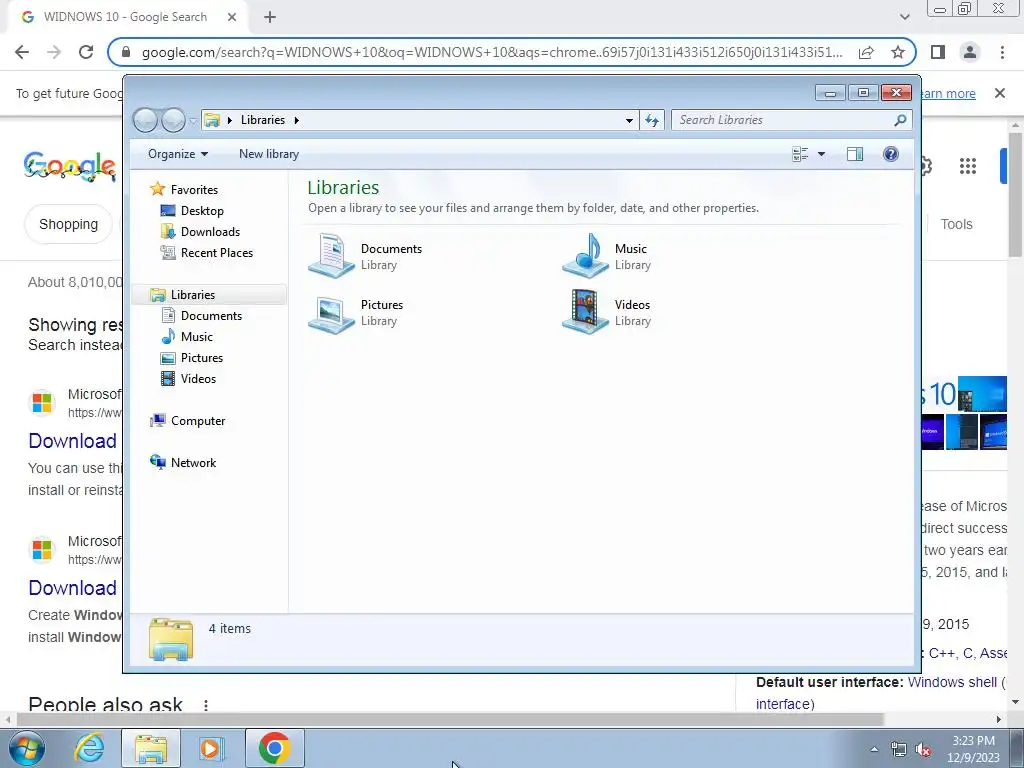Open the Videos library icon in main pane
This screenshot has width=1024, height=768.
click(586, 313)
